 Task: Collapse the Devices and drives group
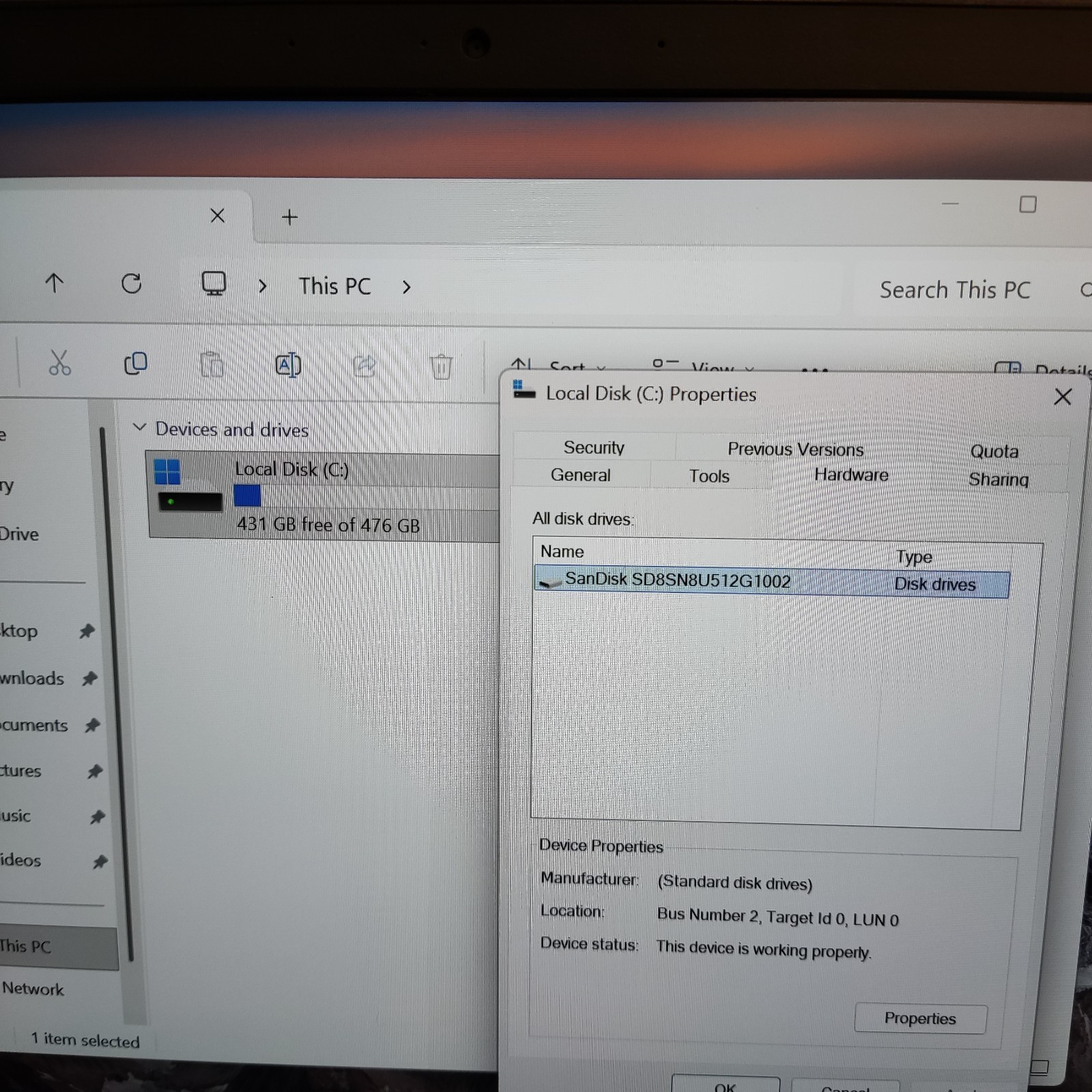coord(139,427)
